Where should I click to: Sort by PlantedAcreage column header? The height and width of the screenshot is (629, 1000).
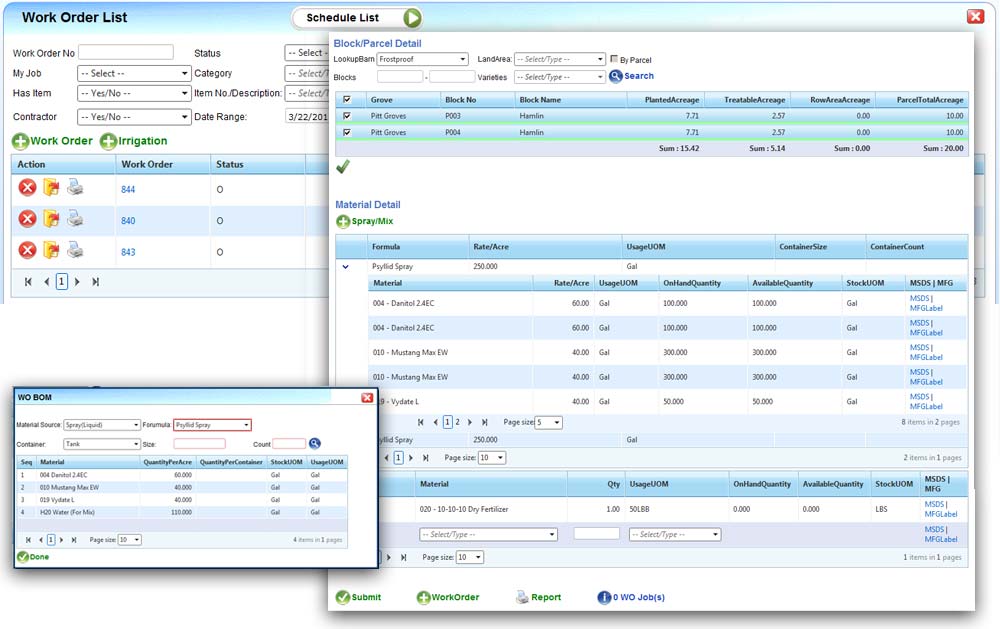(672, 100)
